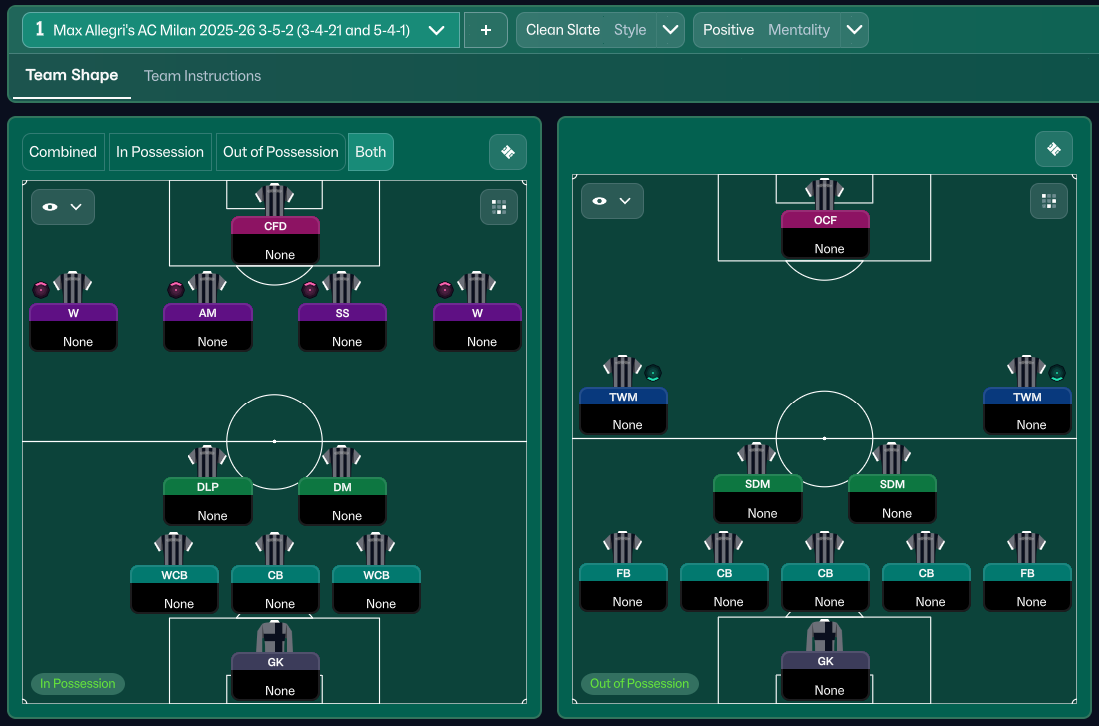Image resolution: width=1099 pixels, height=726 pixels.
Task: Click the magenta CFD role label
Action: 275,226
